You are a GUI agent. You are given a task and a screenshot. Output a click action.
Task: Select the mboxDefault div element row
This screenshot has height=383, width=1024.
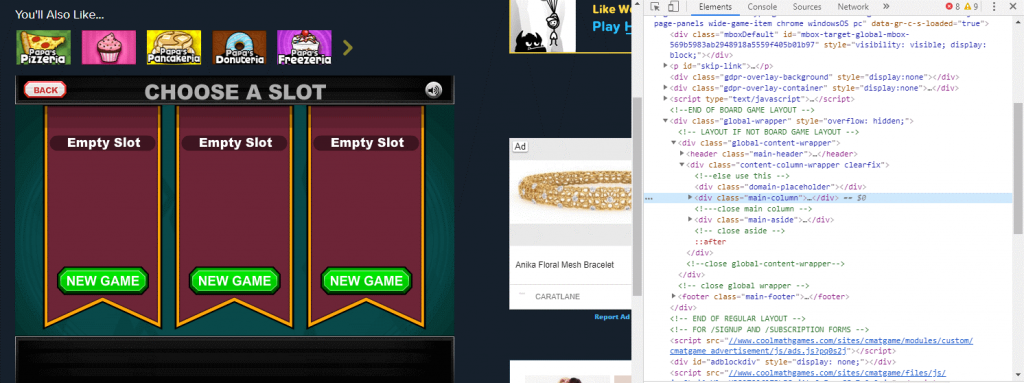tap(829, 44)
